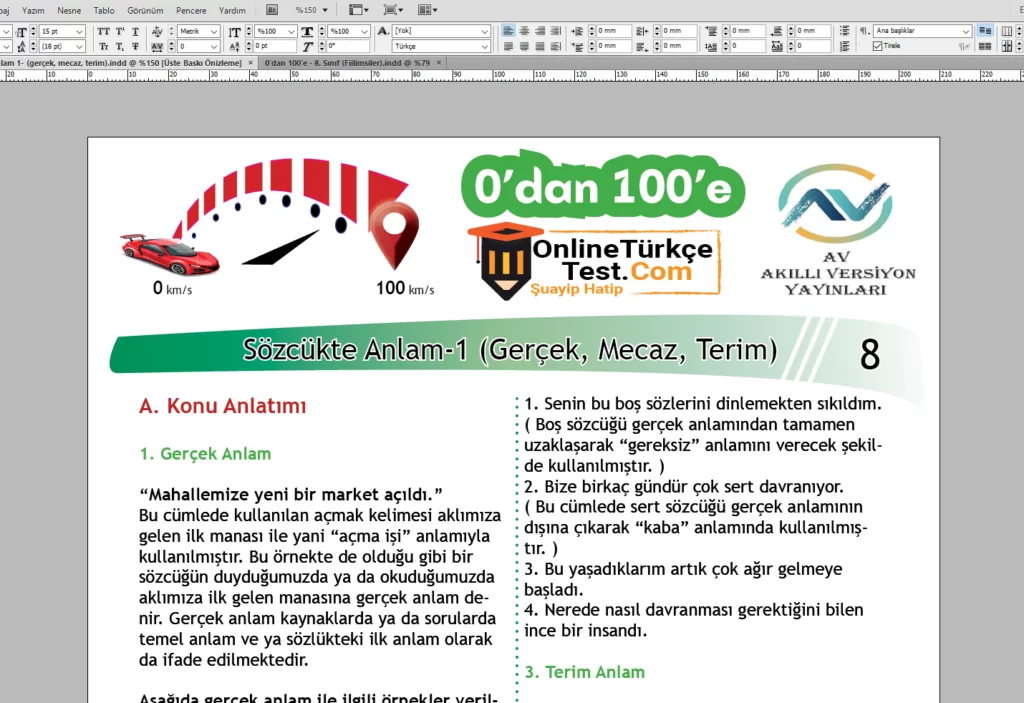Click leading stepper arrows

[33, 46]
